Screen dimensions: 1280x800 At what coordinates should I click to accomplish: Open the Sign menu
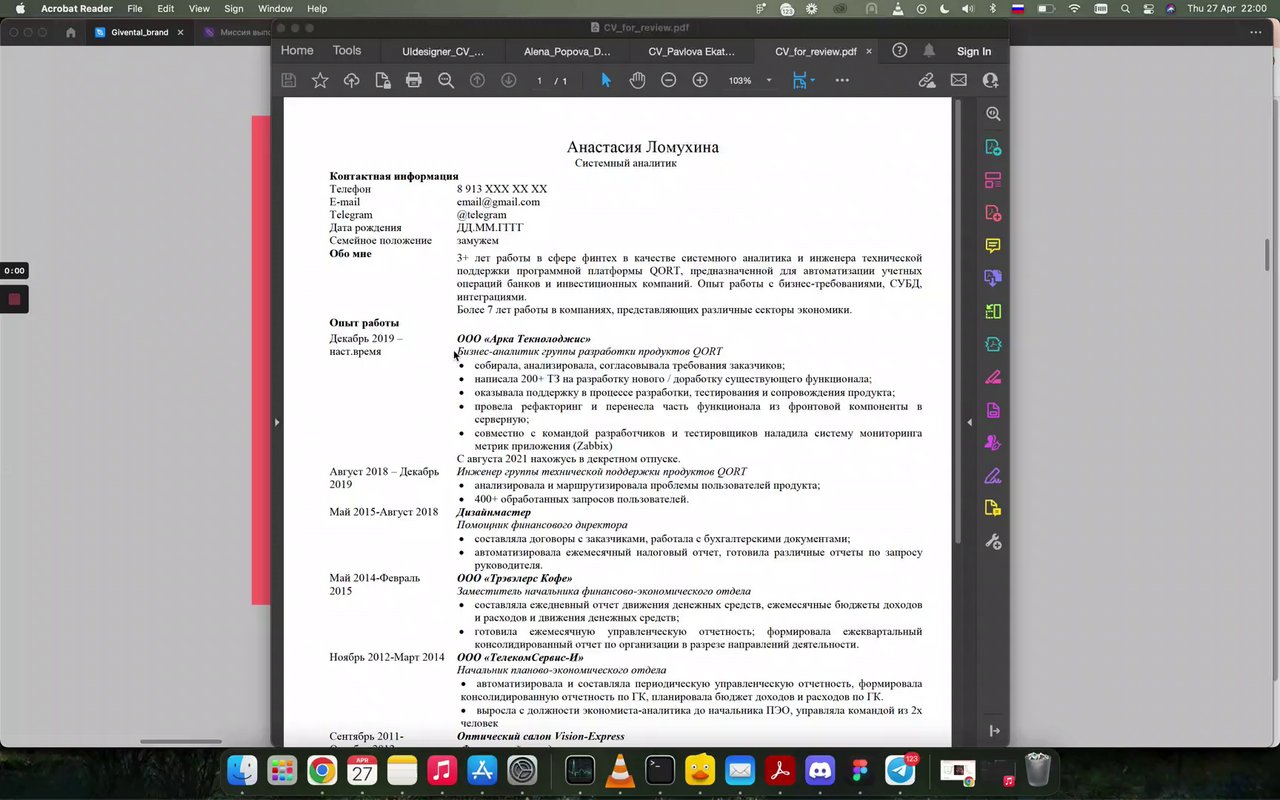click(234, 8)
